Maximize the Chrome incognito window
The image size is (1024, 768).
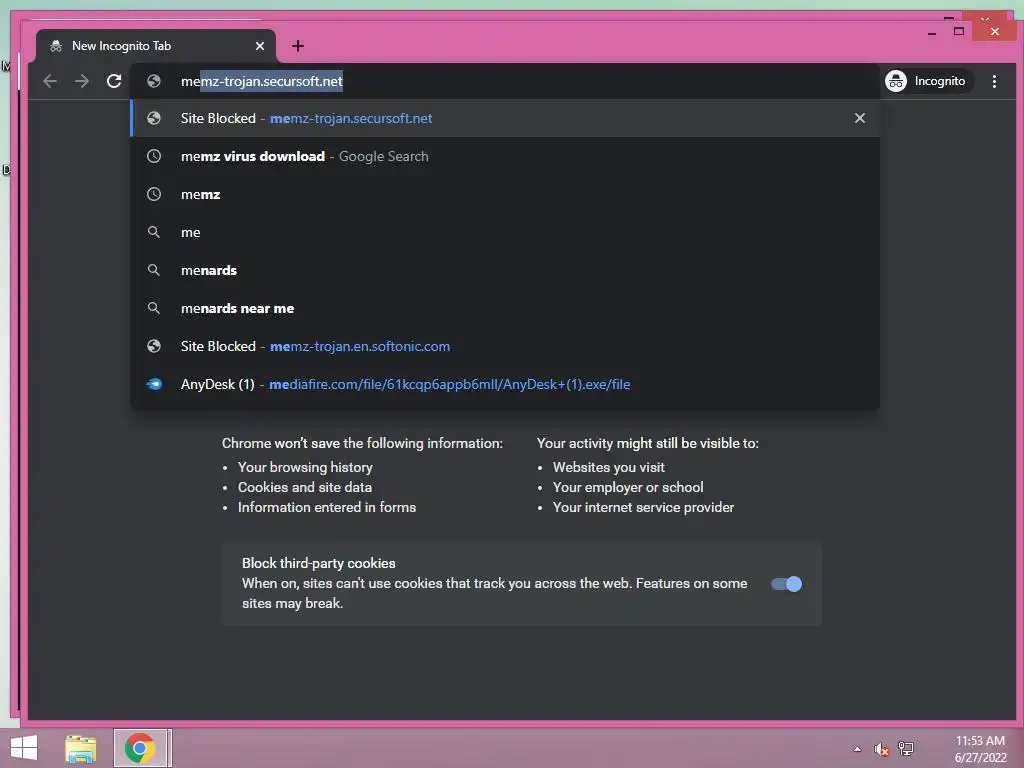click(x=959, y=31)
